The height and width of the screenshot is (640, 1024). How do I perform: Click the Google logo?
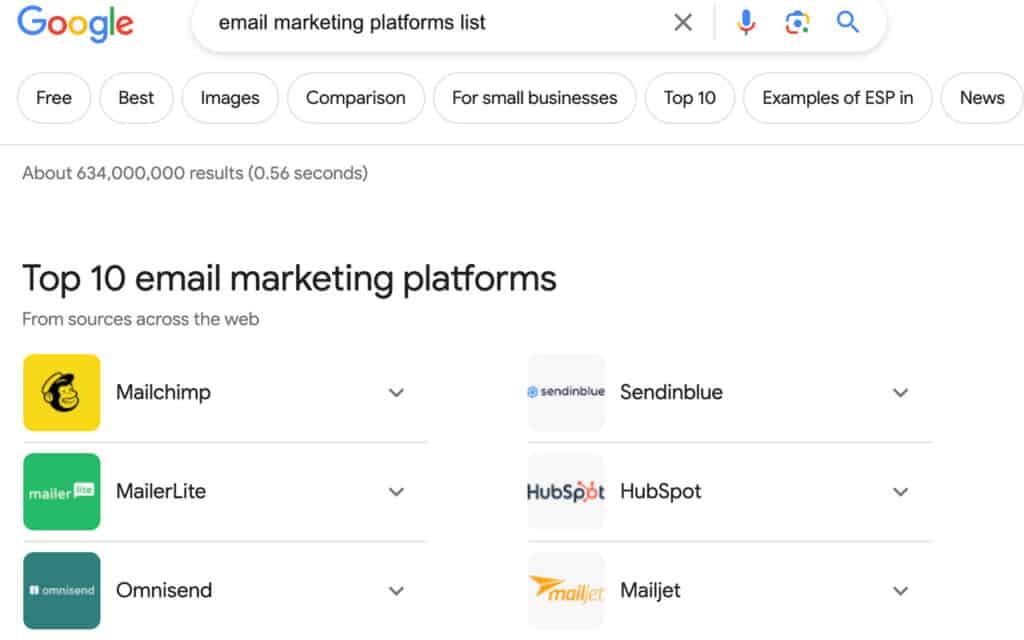tap(75, 22)
